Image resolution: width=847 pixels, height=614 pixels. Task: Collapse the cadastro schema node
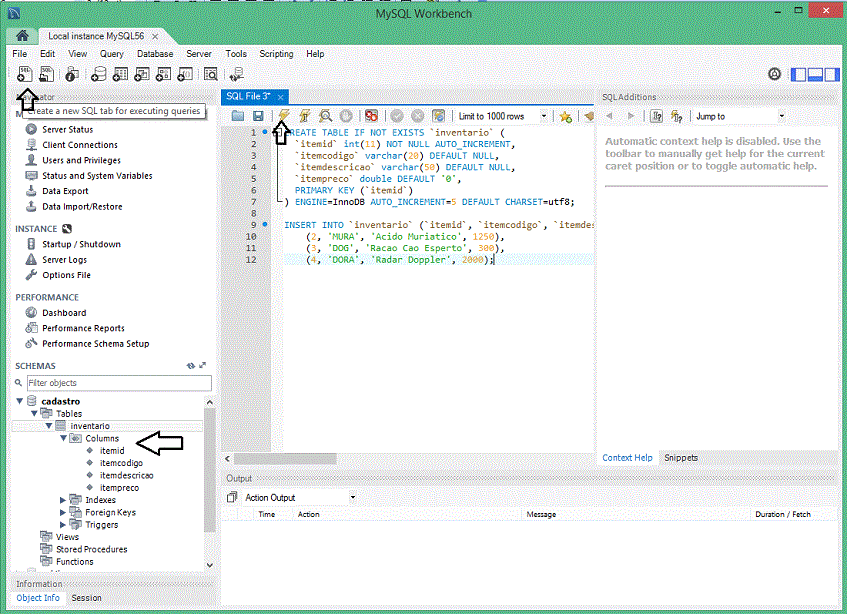(19, 401)
